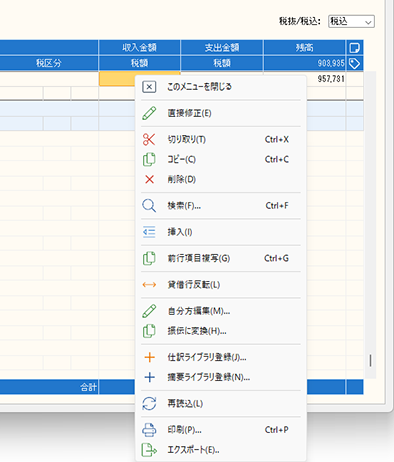Click the orange arrows 貸借行反転(L) icon

point(149,285)
